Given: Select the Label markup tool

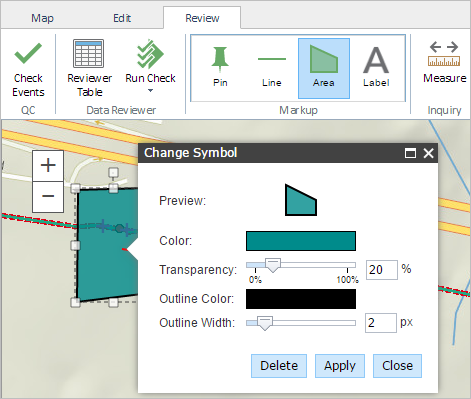Looking at the screenshot, I should [376, 68].
